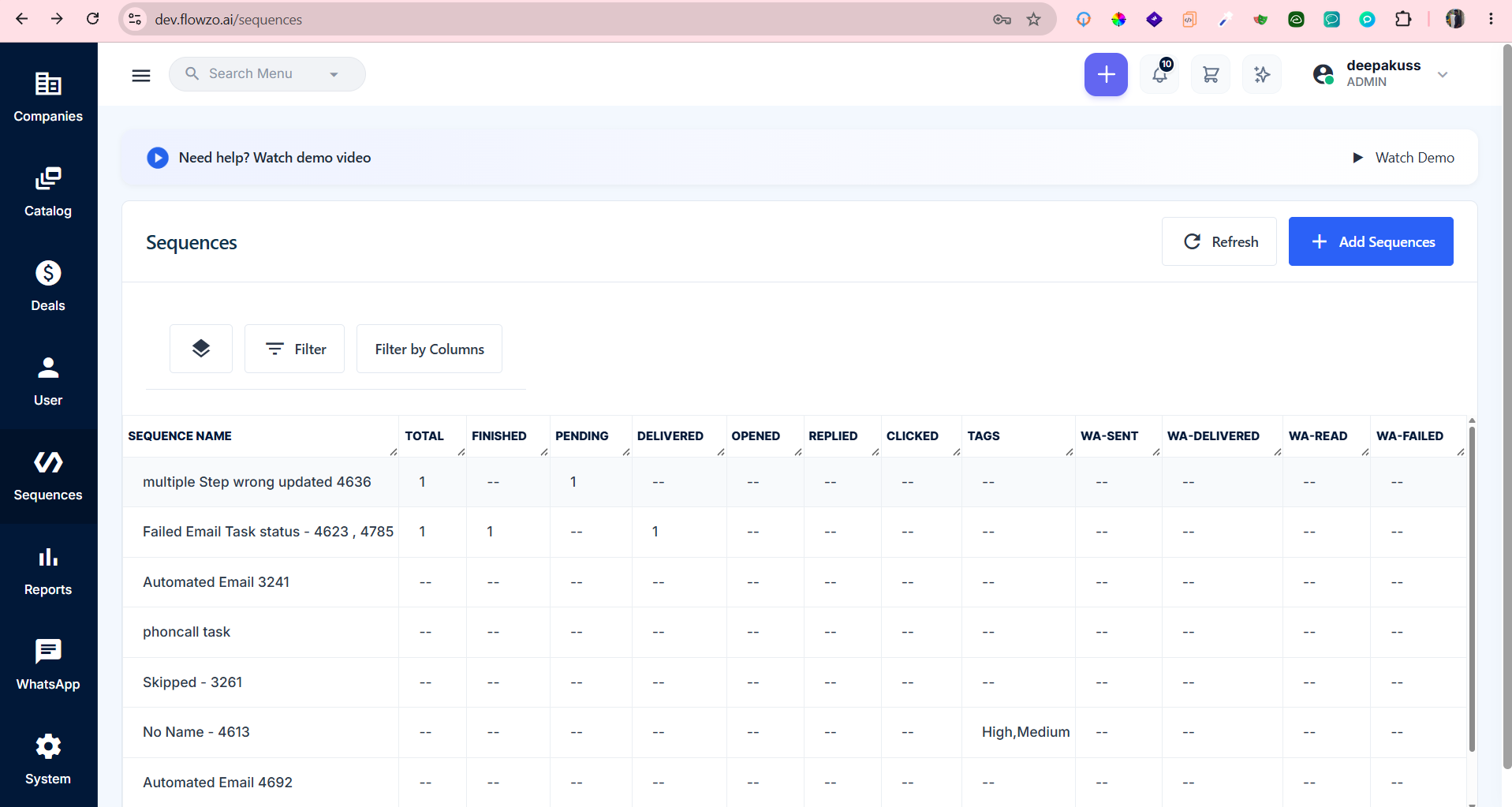Open System settings in sidebar
This screenshot has height=807, width=1512.
48,760
